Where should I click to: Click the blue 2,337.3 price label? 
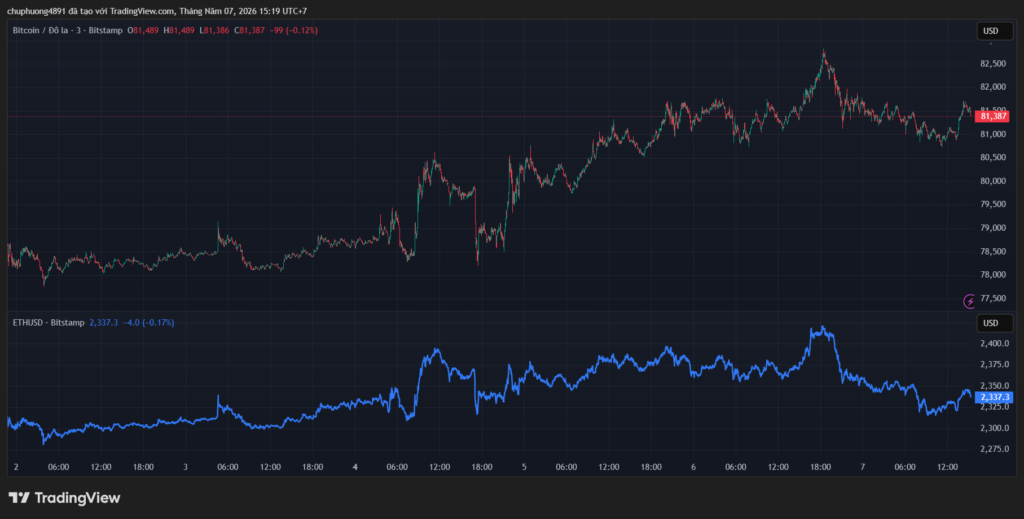[x=995, y=397]
